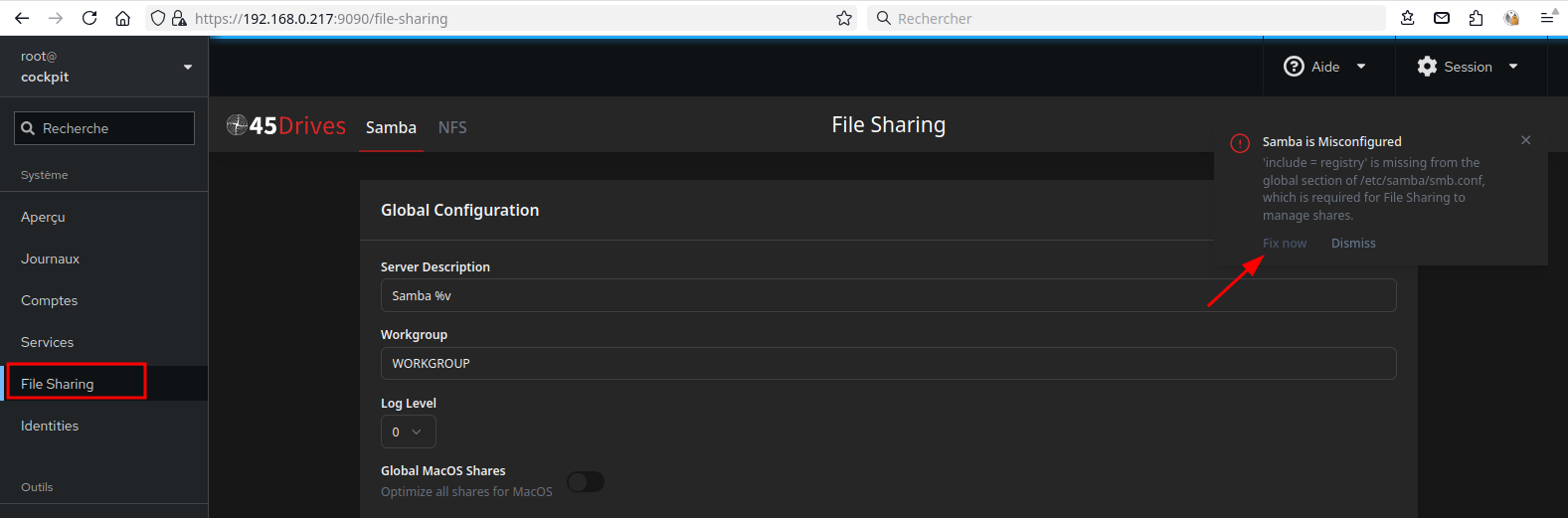Click the Workgroup input field
Screen dimensions: 1568x518
click(x=888, y=363)
